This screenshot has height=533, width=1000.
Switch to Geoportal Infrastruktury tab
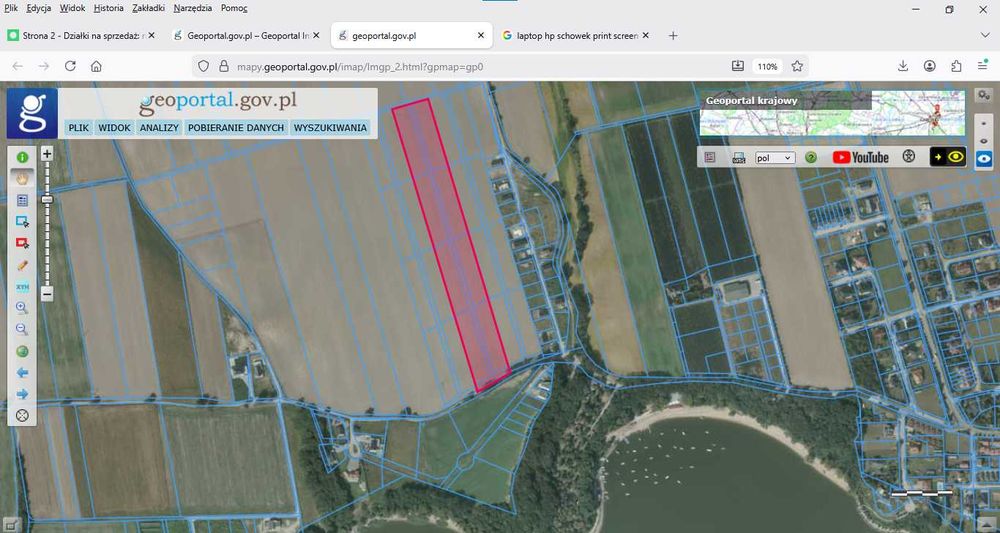pyautogui.click(x=246, y=36)
